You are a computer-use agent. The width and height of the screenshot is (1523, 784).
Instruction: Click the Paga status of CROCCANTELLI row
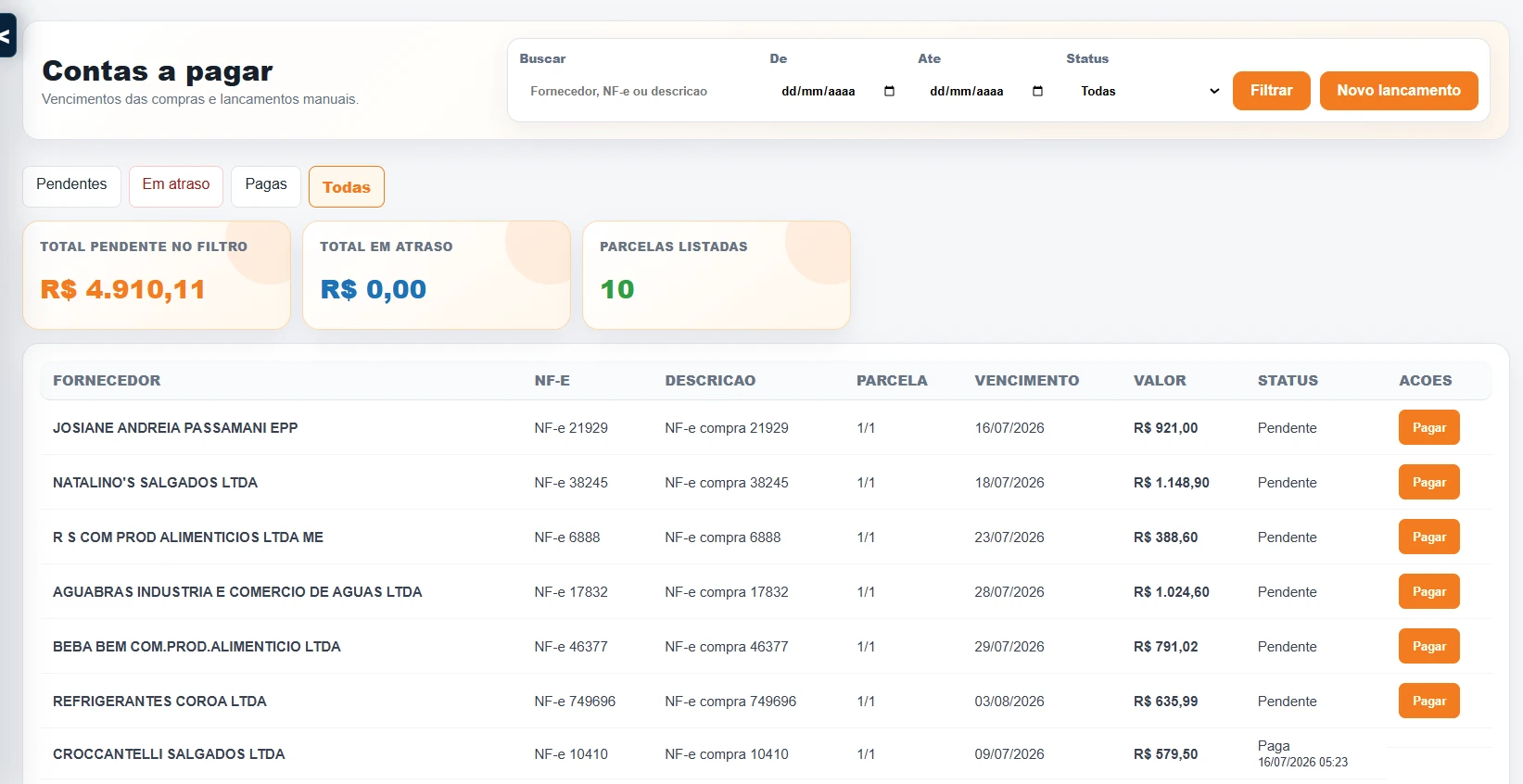(1274, 746)
